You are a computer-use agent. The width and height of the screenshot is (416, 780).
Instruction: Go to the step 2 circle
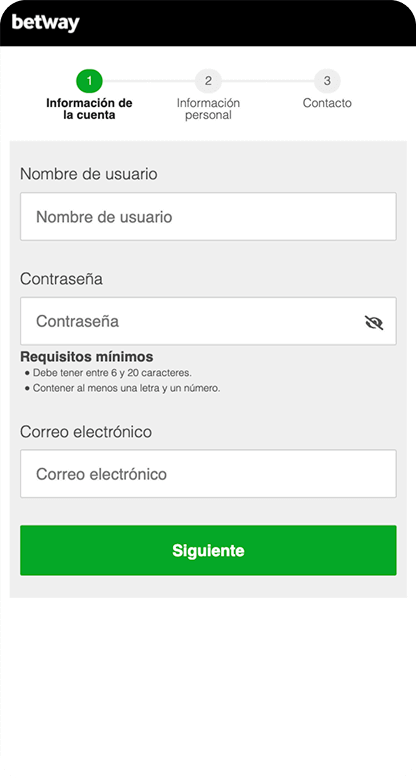click(208, 81)
